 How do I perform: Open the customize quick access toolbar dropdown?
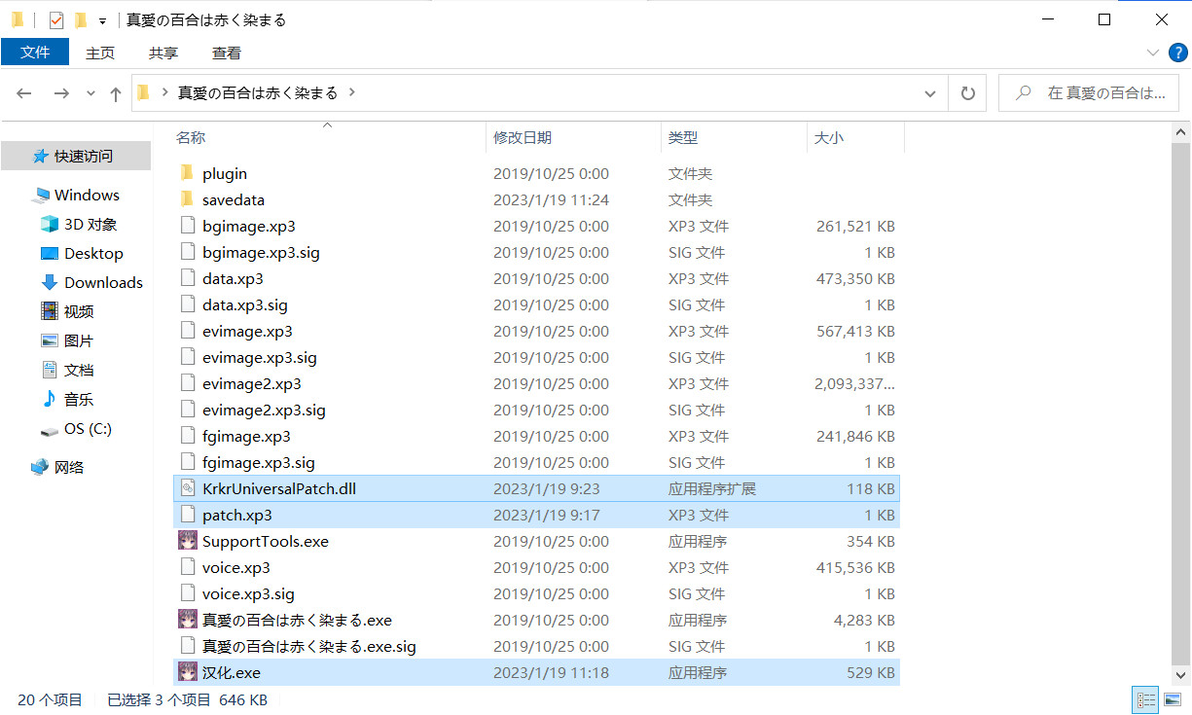[103, 21]
